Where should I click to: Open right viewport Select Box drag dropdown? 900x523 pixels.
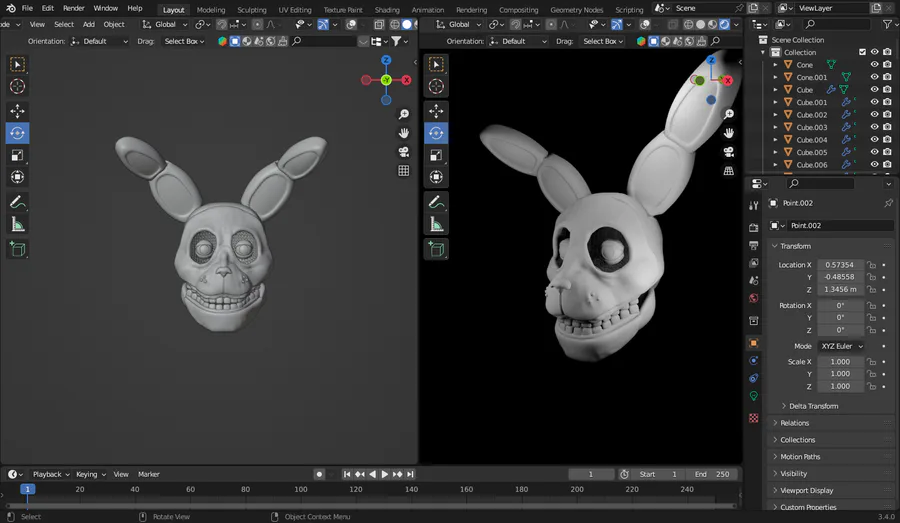point(603,41)
